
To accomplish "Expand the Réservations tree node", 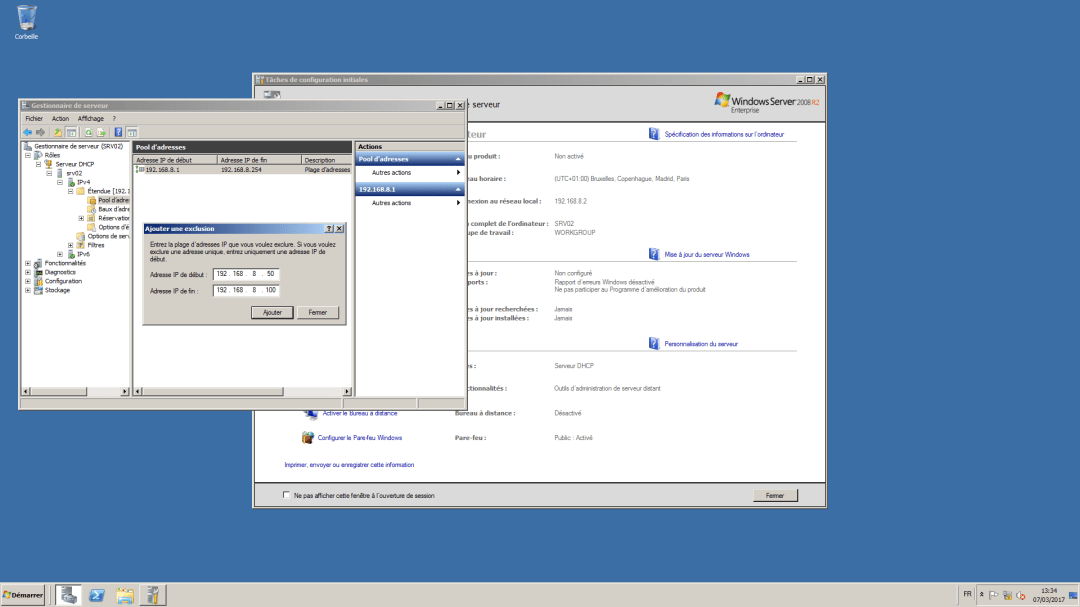I will 80,218.
